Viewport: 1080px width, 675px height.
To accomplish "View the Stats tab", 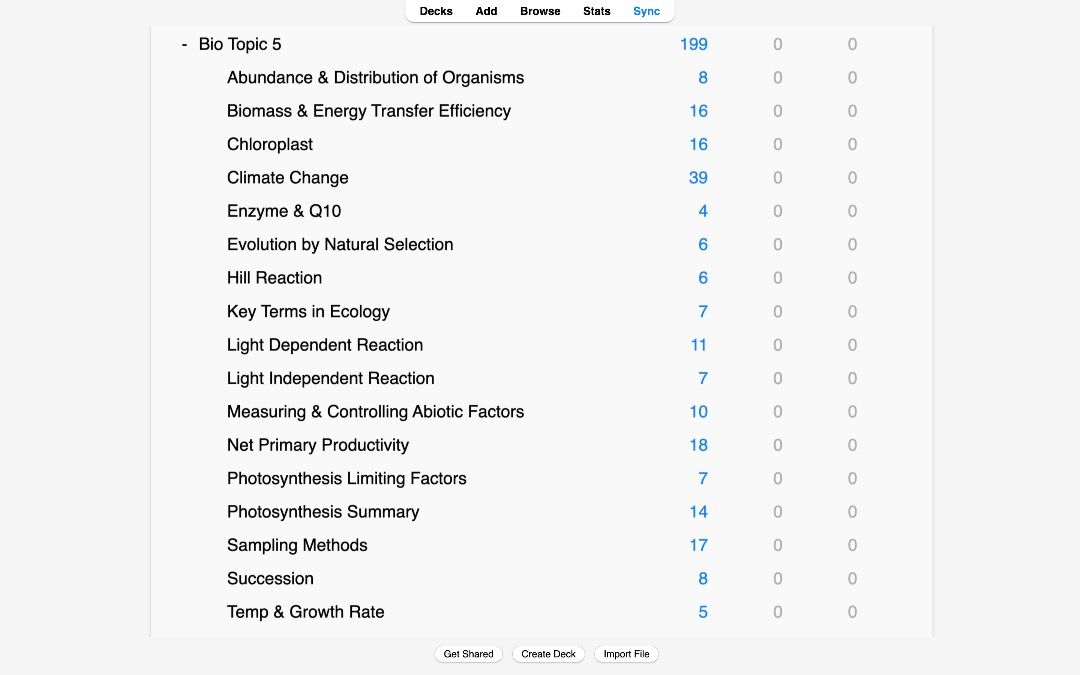I will pyautogui.click(x=596, y=11).
